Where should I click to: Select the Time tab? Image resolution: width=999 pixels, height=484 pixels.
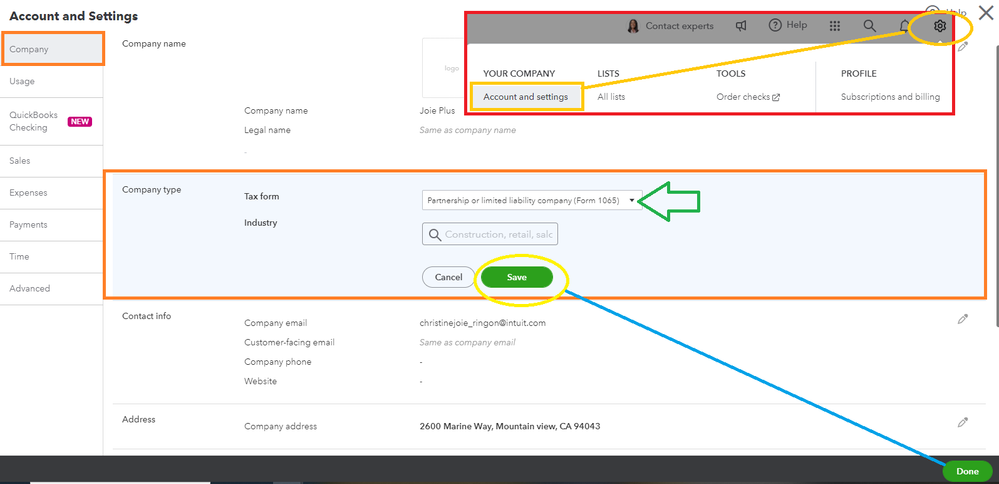pos(52,257)
